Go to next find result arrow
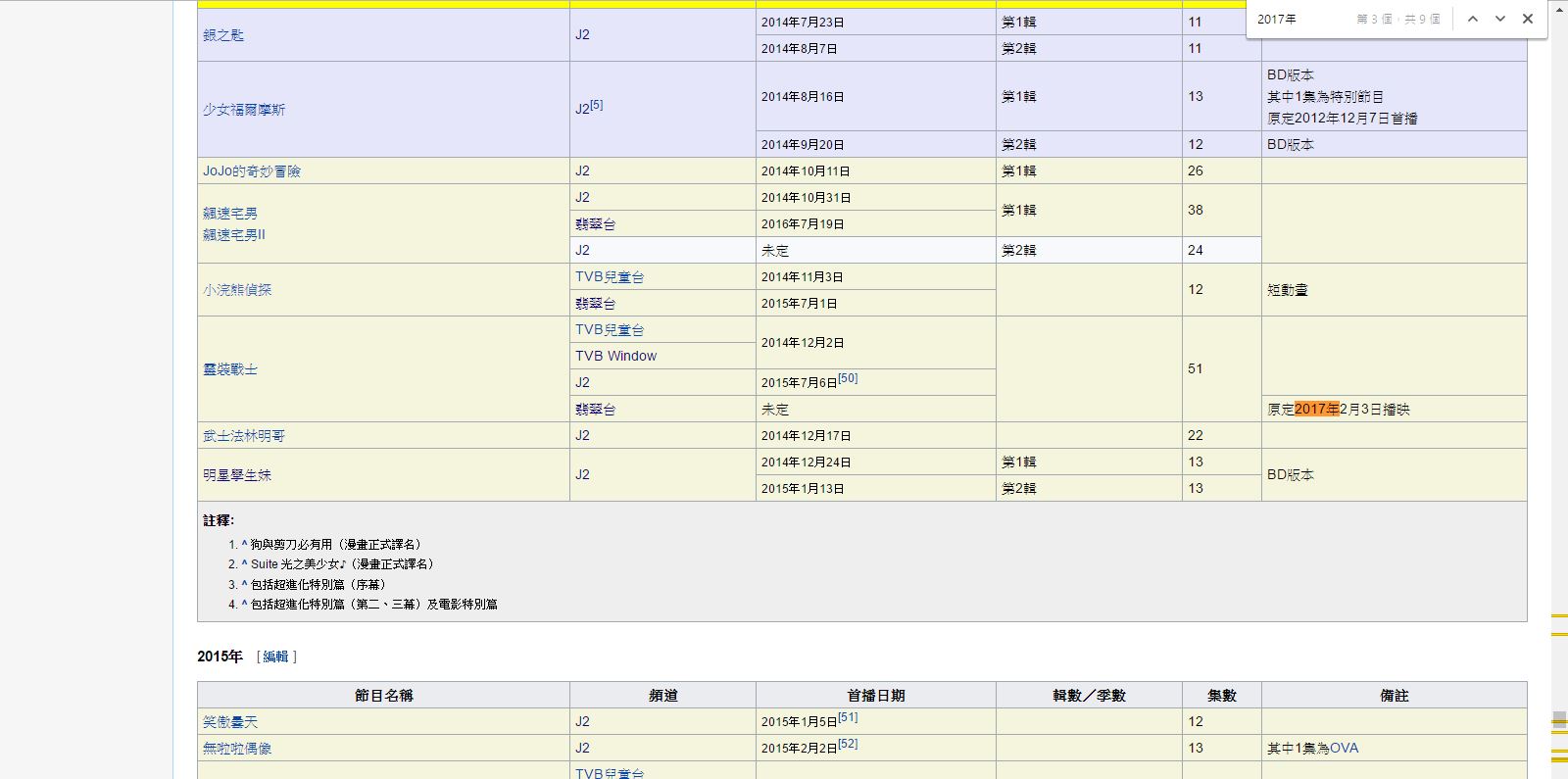Viewport: 1568px width, 779px height. click(1499, 19)
